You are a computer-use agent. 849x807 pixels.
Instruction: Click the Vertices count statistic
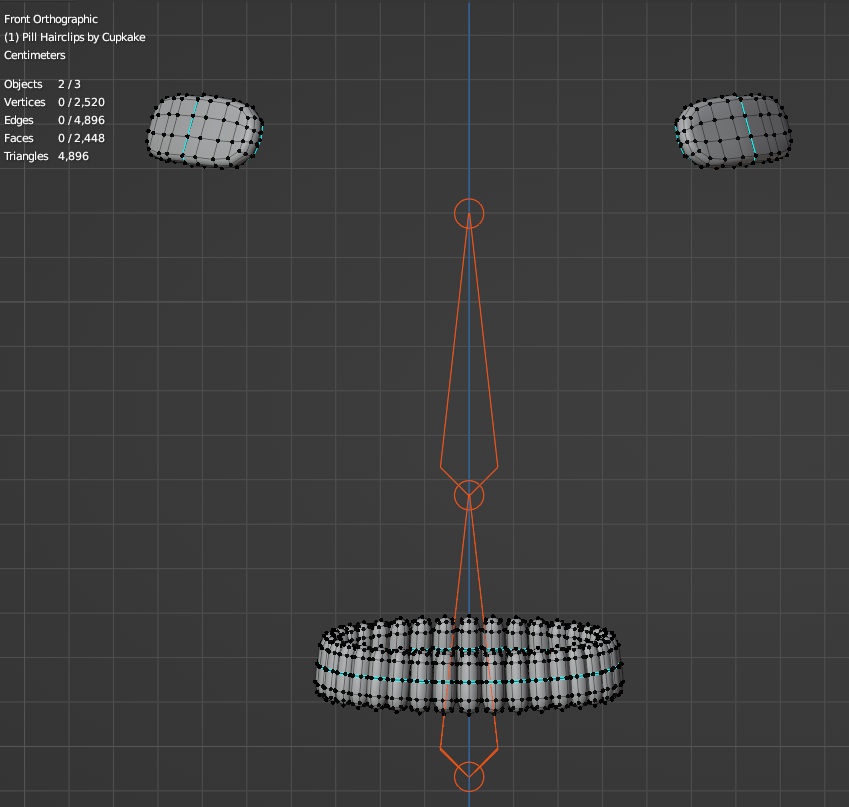pyautogui.click(x=54, y=102)
